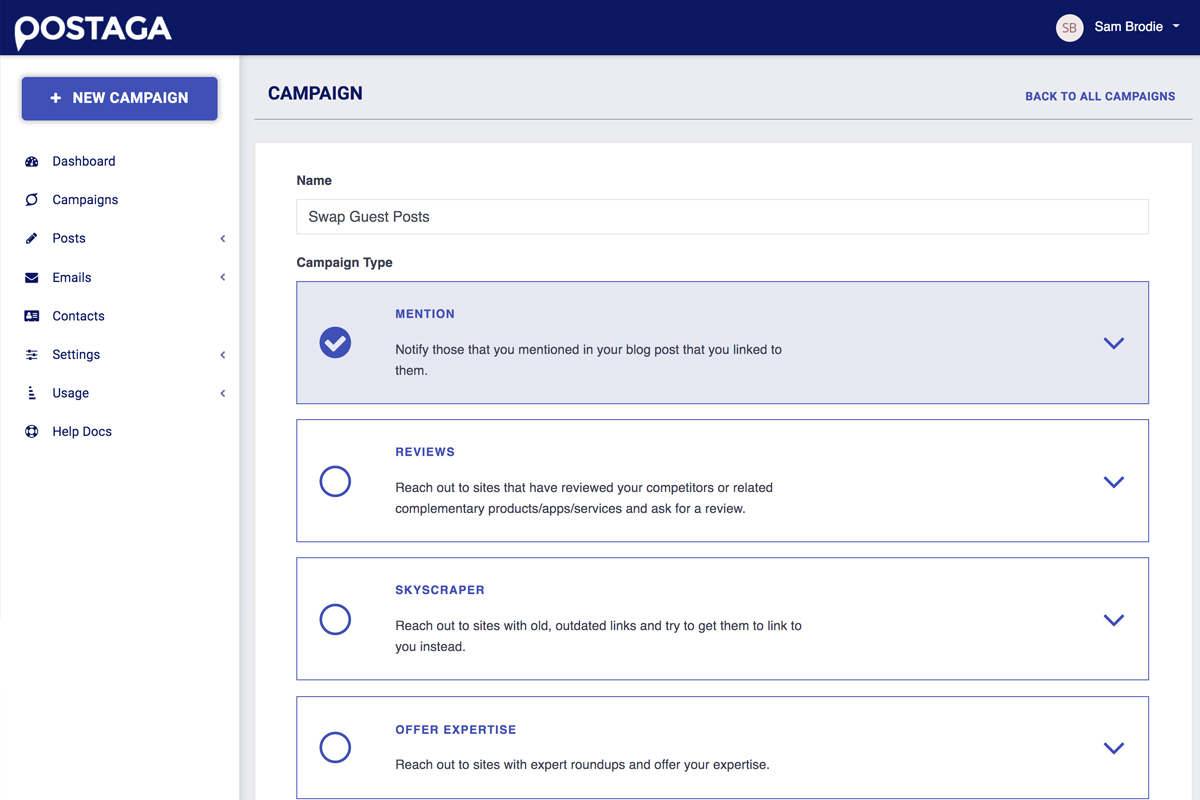Click Back to All Campaigns link
This screenshot has height=800, width=1200.
pyautogui.click(x=1100, y=96)
